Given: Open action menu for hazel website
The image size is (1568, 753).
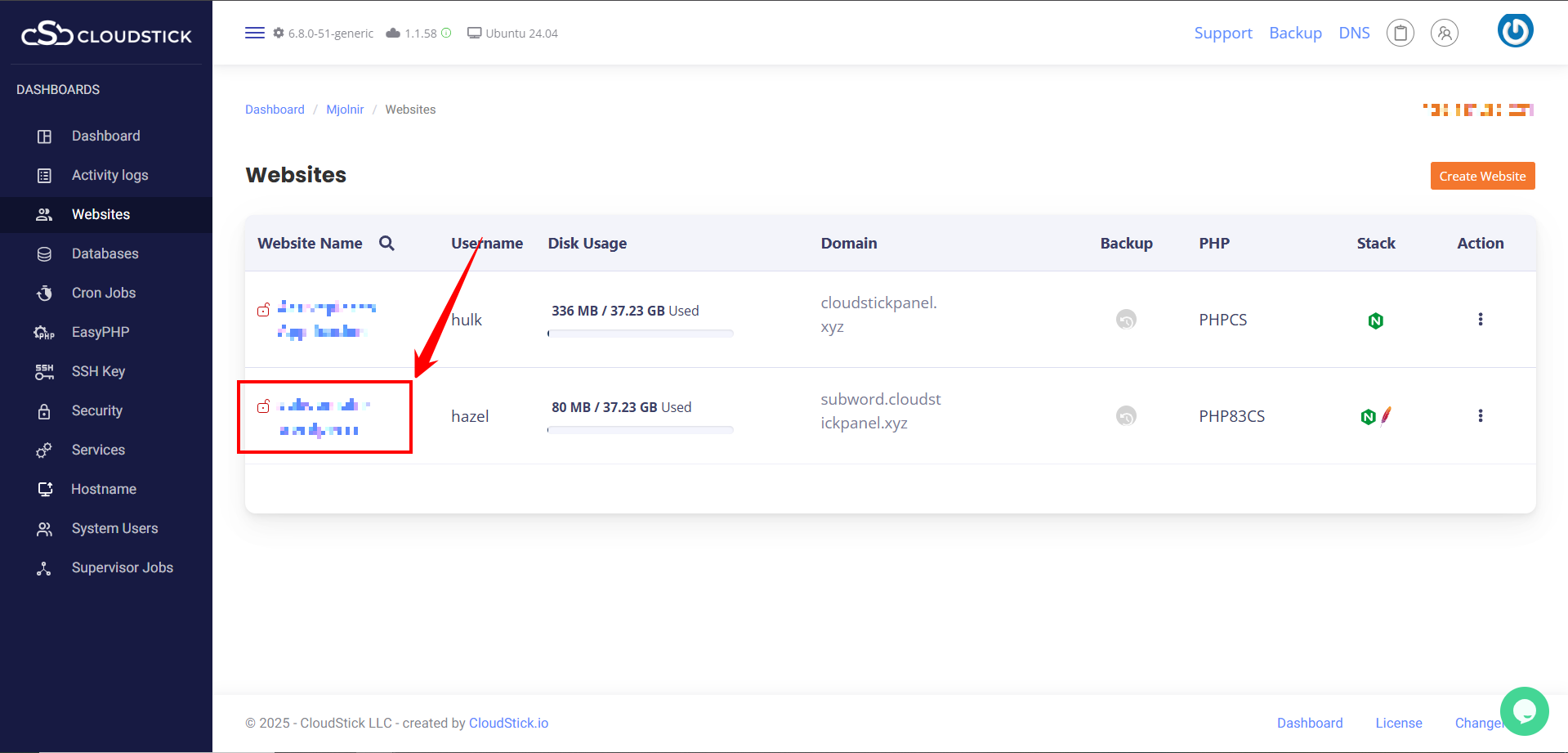Looking at the screenshot, I should [1480, 416].
